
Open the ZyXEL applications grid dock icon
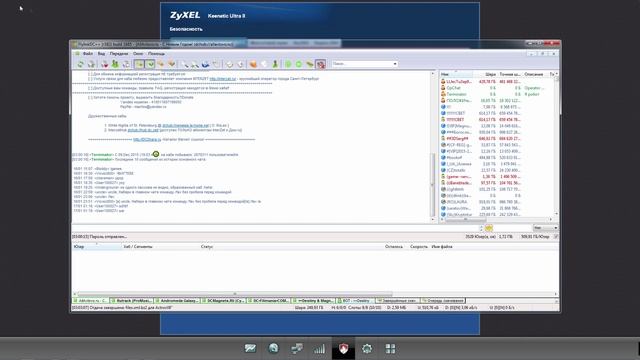390,348
